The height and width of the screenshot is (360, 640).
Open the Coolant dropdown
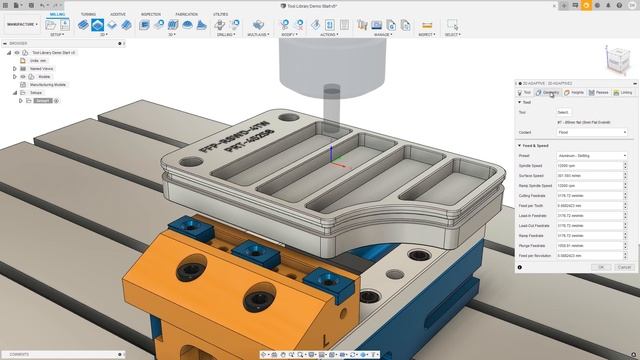point(592,132)
